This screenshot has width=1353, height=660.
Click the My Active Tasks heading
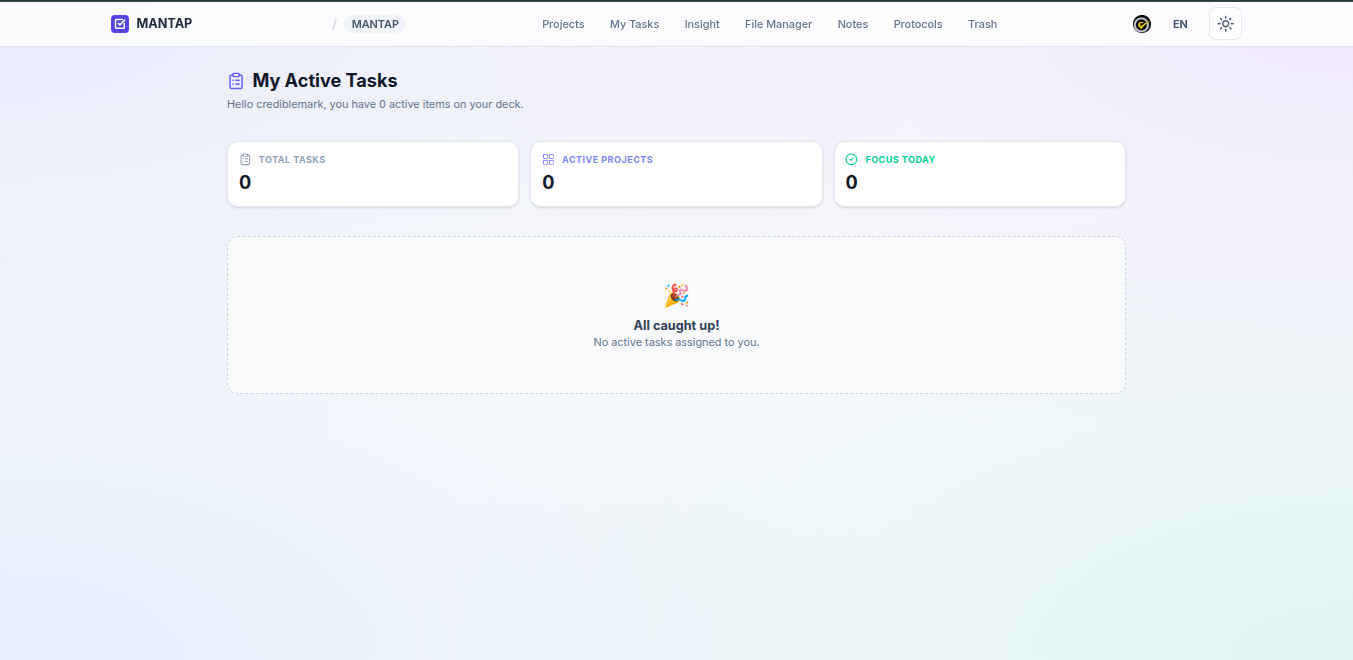click(x=325, y=81)
